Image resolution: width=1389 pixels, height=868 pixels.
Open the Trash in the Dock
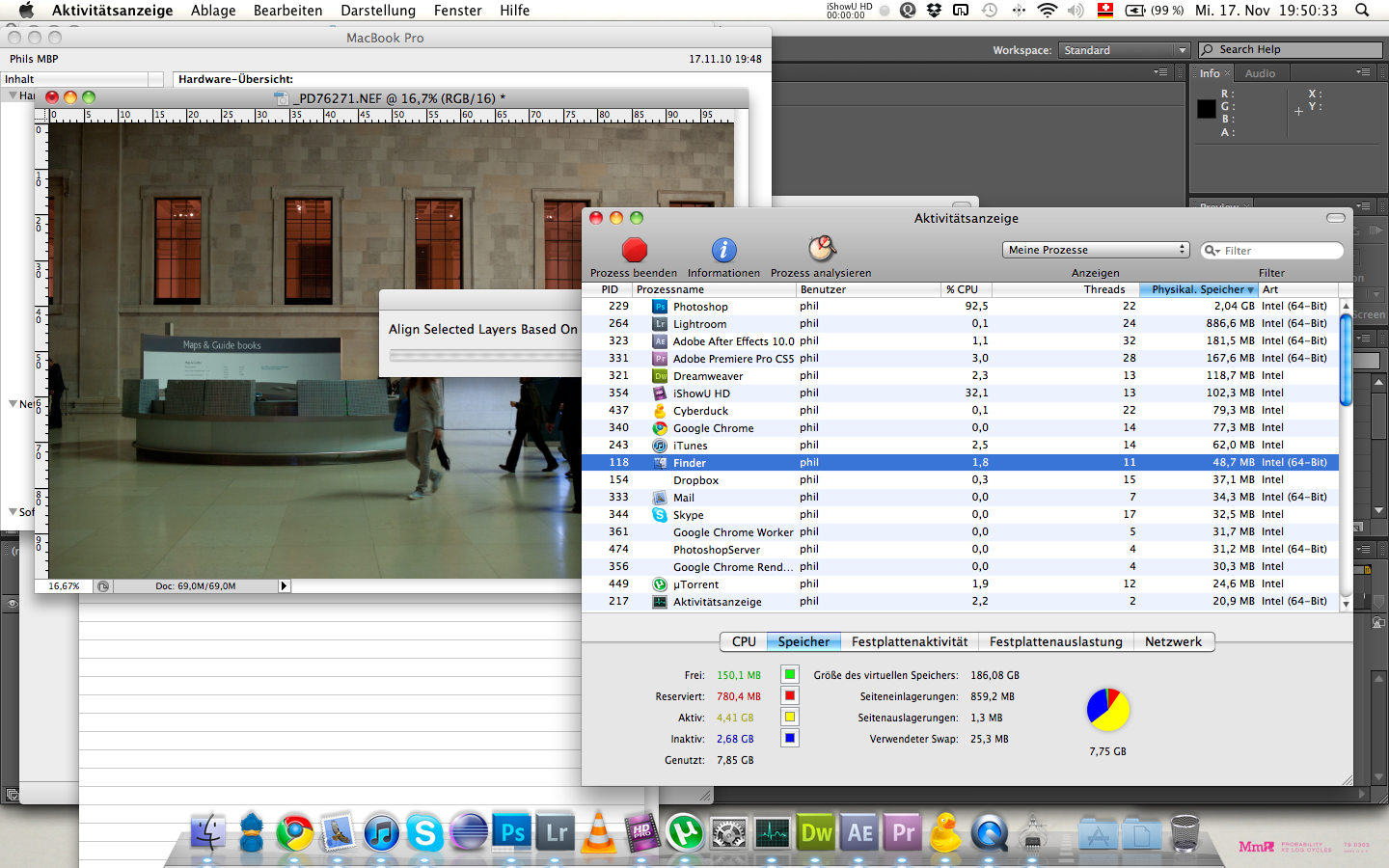pos(1185,832)
